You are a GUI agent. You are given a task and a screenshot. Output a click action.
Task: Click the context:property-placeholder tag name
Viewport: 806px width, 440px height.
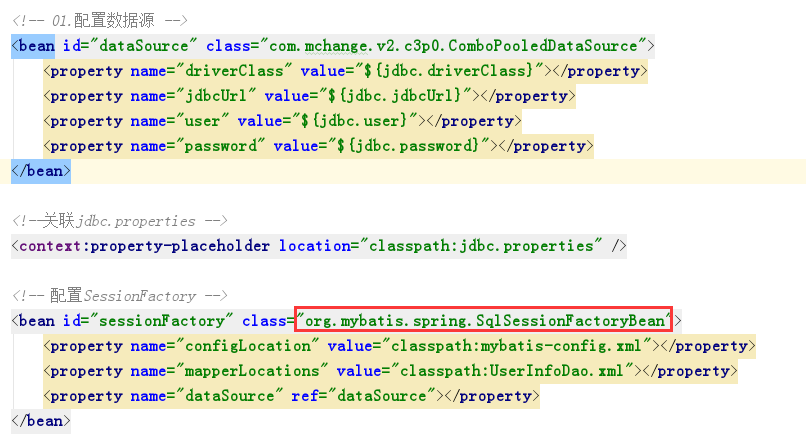point(144,246)
